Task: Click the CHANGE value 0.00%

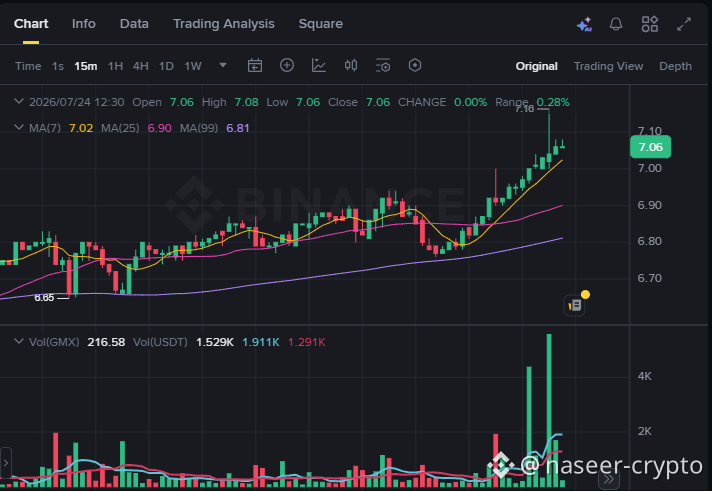Action: [470, 102]
